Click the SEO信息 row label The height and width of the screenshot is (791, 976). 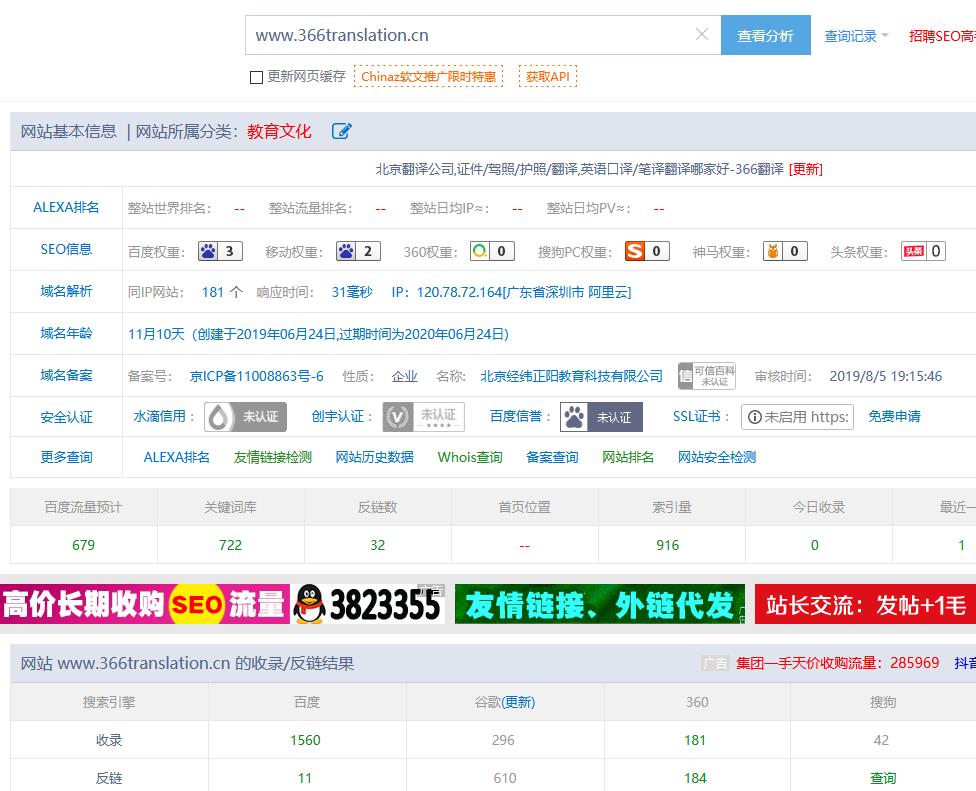tap(66, 249)
